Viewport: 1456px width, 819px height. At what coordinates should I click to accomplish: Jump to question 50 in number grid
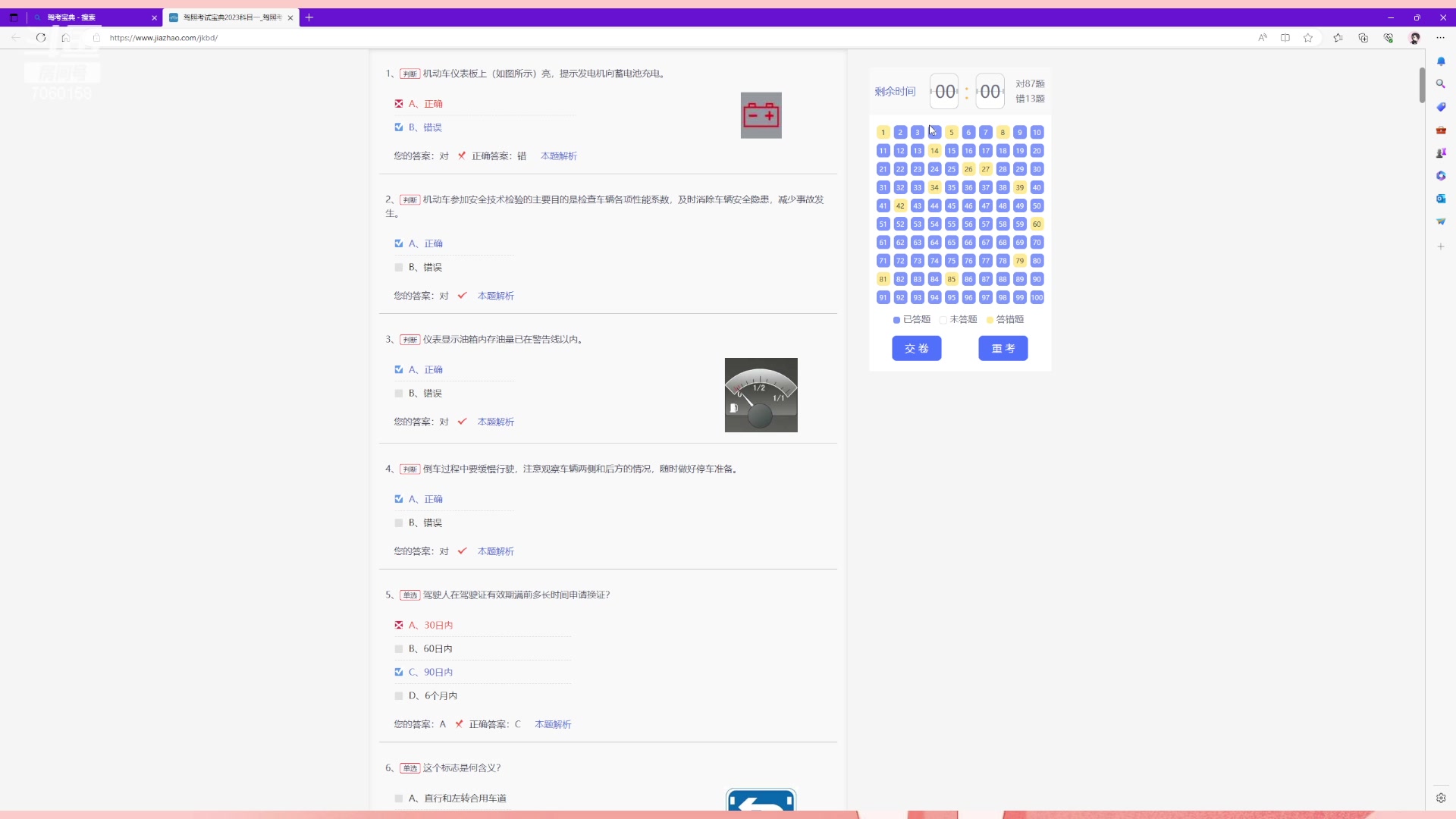1037,206
